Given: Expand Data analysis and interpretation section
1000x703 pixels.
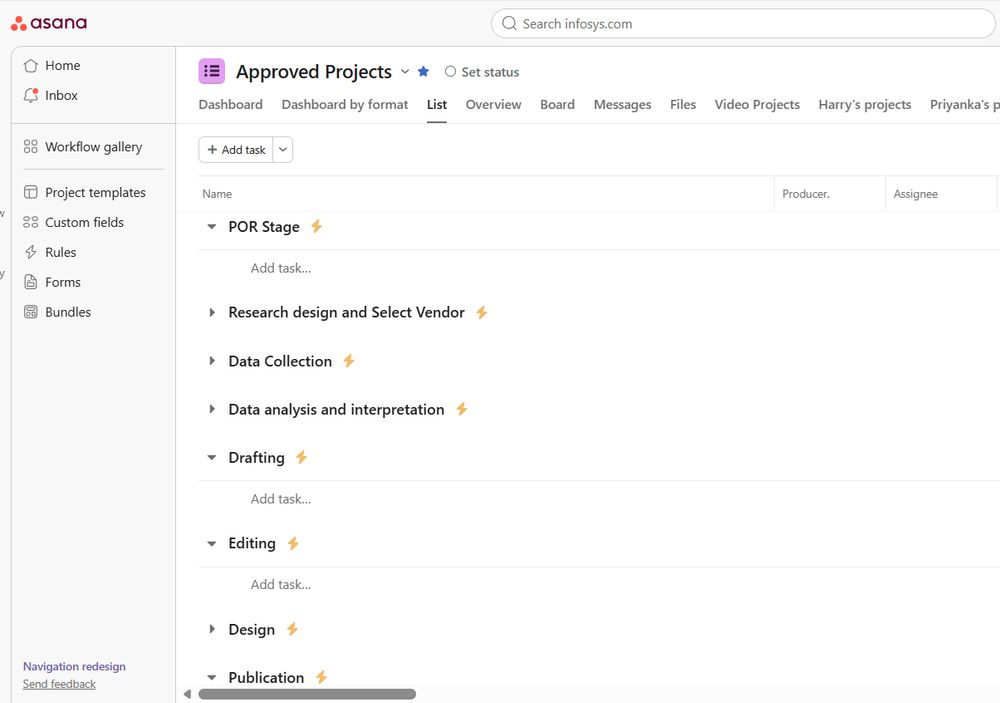Looking at the screenshot, I should 212,410.
